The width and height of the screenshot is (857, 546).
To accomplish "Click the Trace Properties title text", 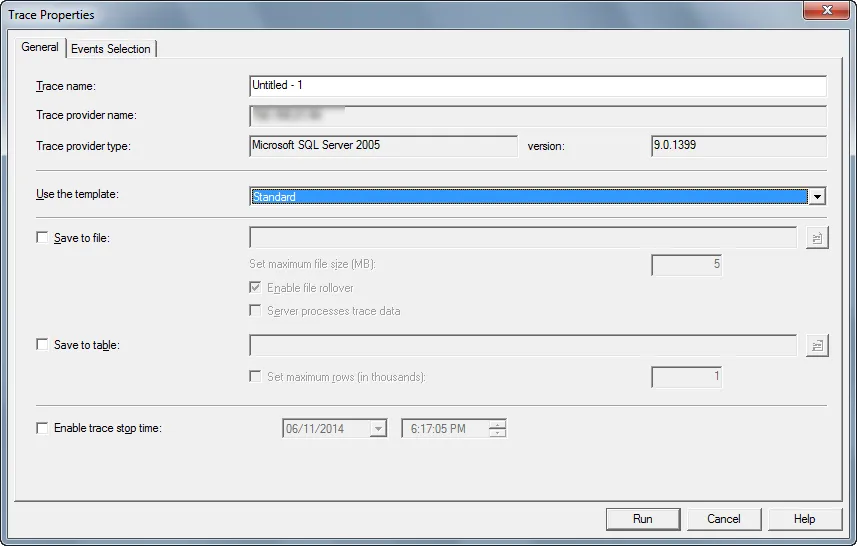I will point(51,15).
